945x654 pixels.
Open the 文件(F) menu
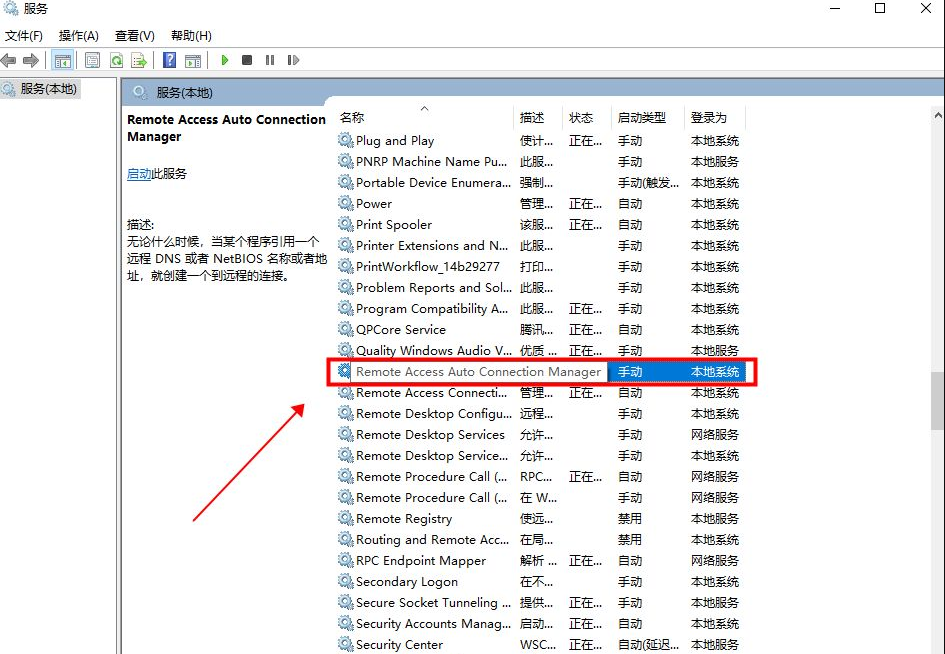(x=24, y=36)
